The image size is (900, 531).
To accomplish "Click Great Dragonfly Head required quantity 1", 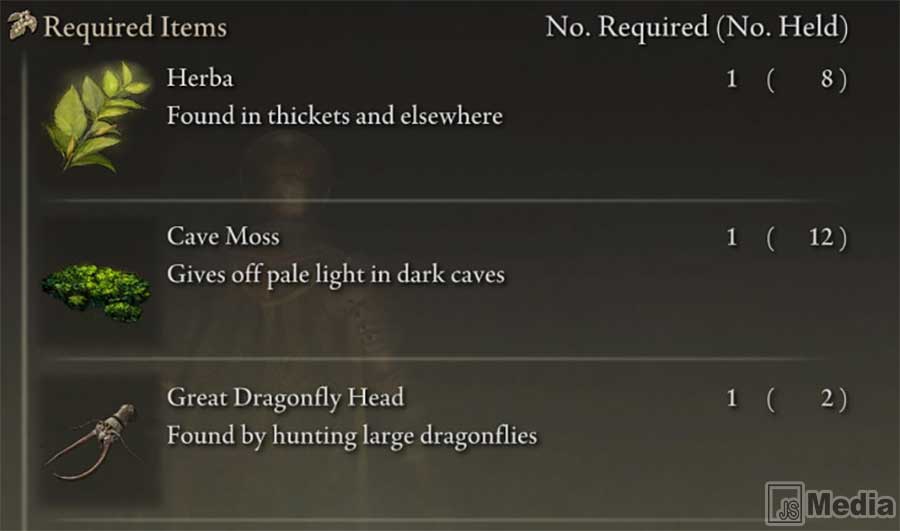I will pyautogui.click(x=732, y=398).
